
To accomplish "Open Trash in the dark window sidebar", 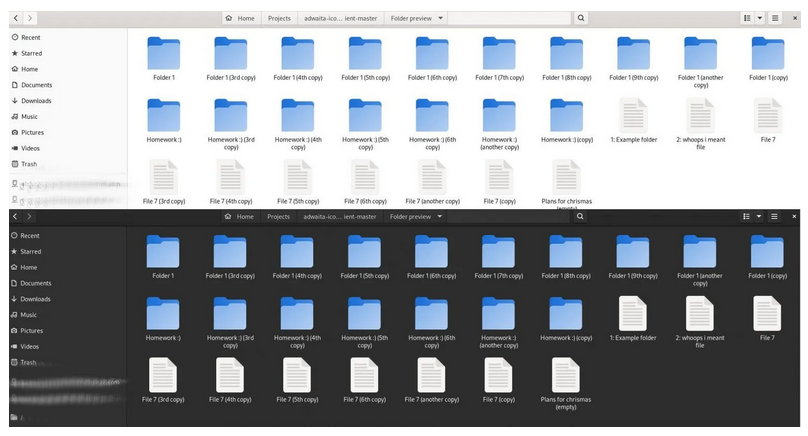I will coord(29,362).
